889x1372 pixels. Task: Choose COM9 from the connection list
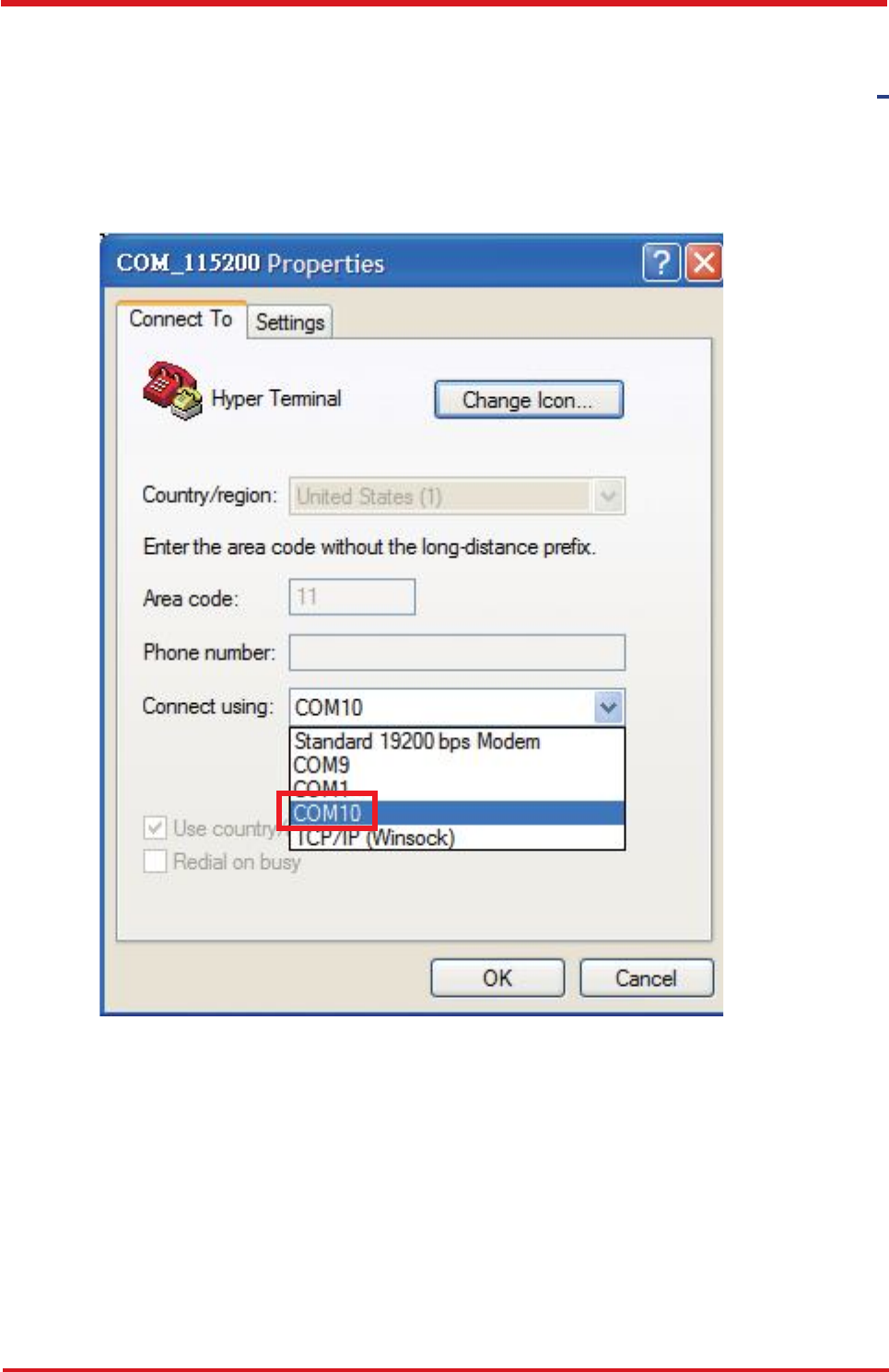tap(458, 766)
